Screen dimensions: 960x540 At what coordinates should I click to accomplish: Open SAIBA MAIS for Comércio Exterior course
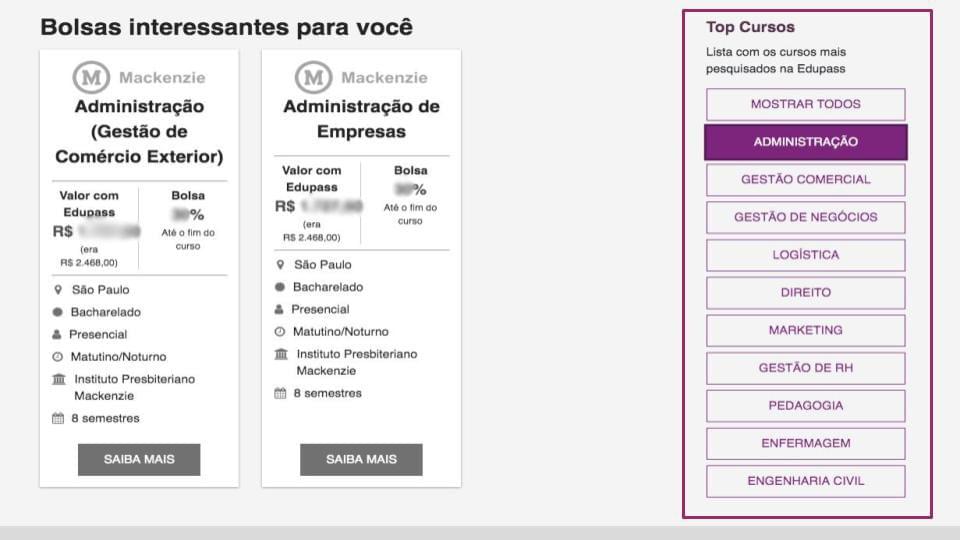click(x=139, y=459)
